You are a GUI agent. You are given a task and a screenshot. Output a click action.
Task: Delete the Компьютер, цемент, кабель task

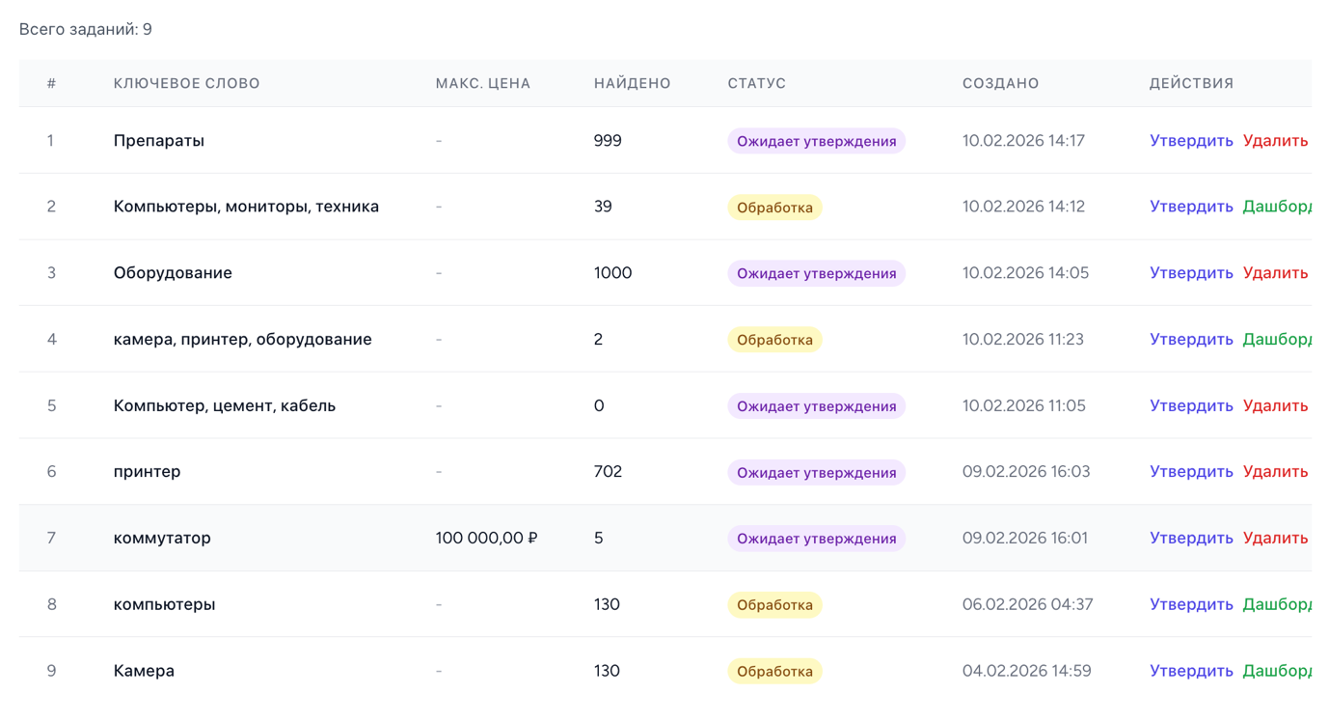pyautogui.click(x=1275, y=406)
